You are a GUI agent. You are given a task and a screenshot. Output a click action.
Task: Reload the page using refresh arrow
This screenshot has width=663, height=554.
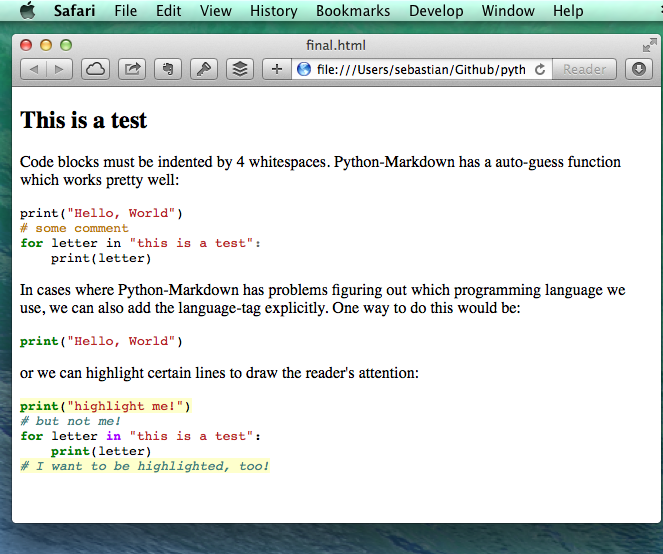(x=540, y=69)
